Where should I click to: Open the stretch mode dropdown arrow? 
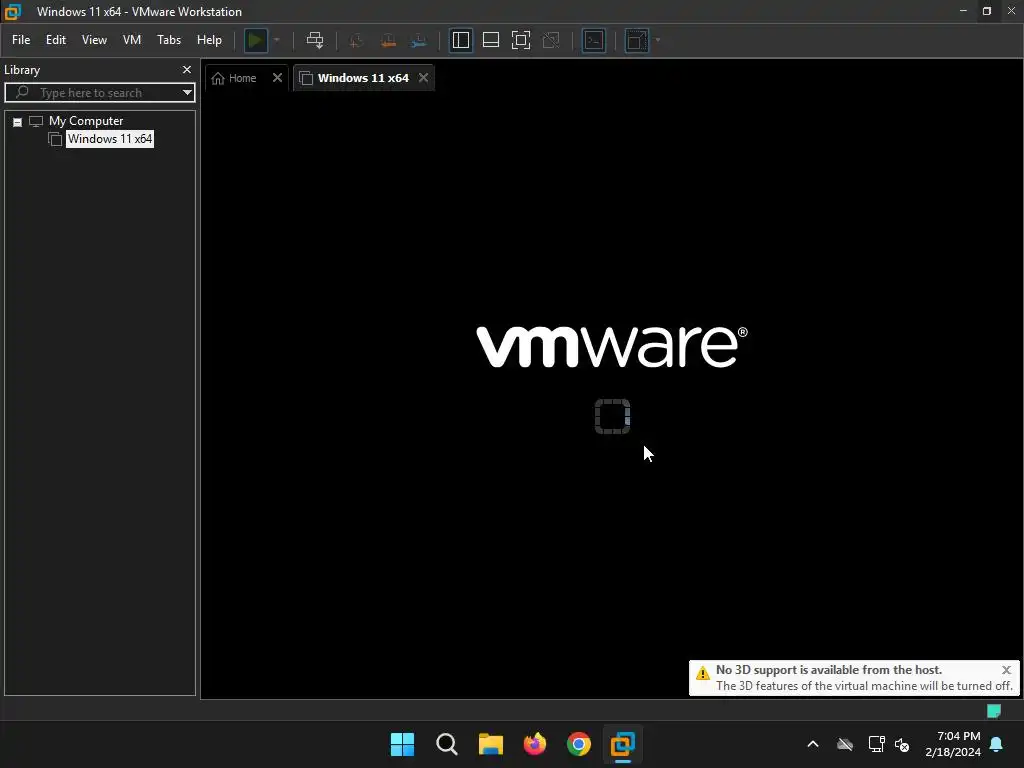(658, 40)
